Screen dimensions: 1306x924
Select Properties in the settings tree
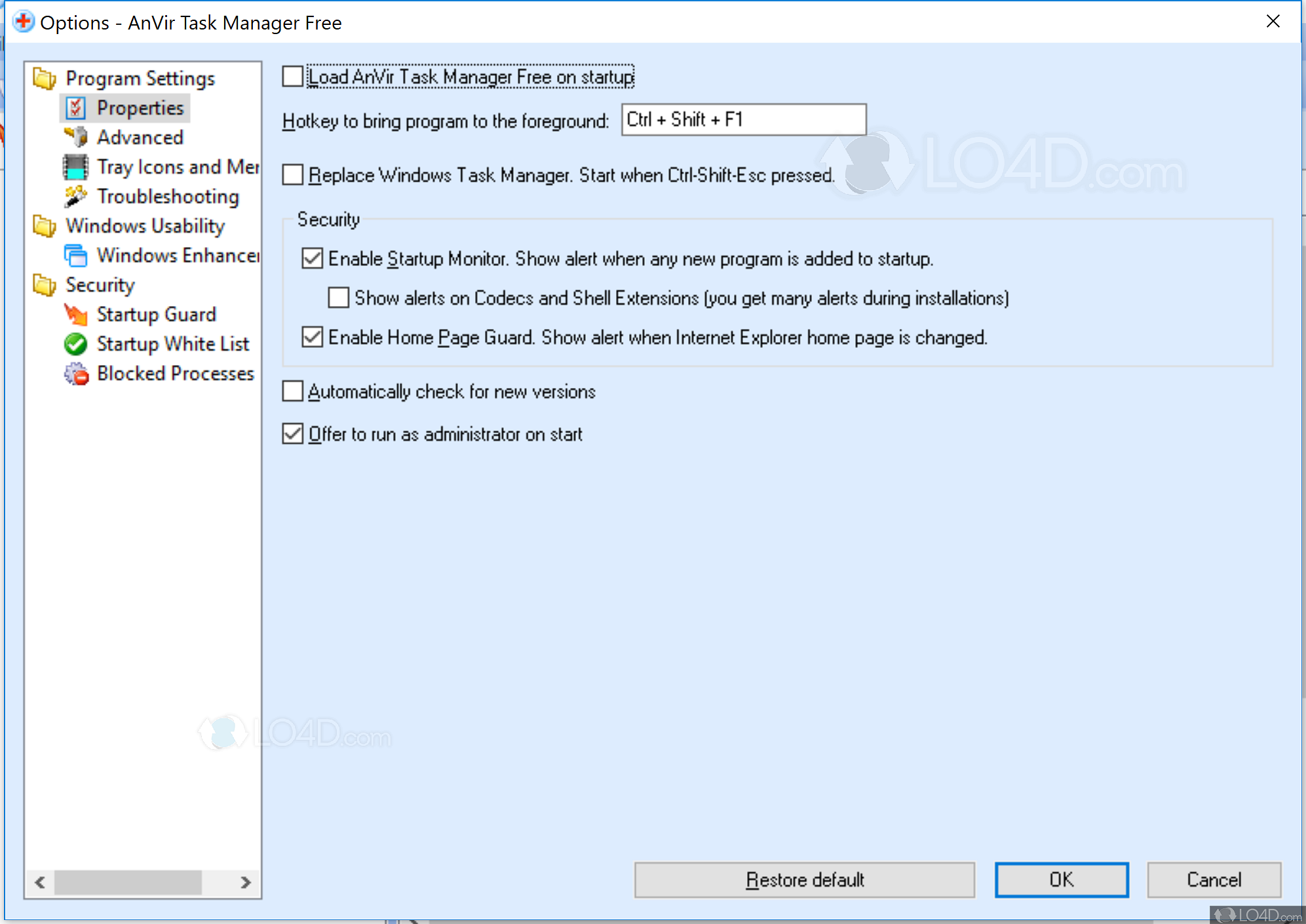coord(140,108)
